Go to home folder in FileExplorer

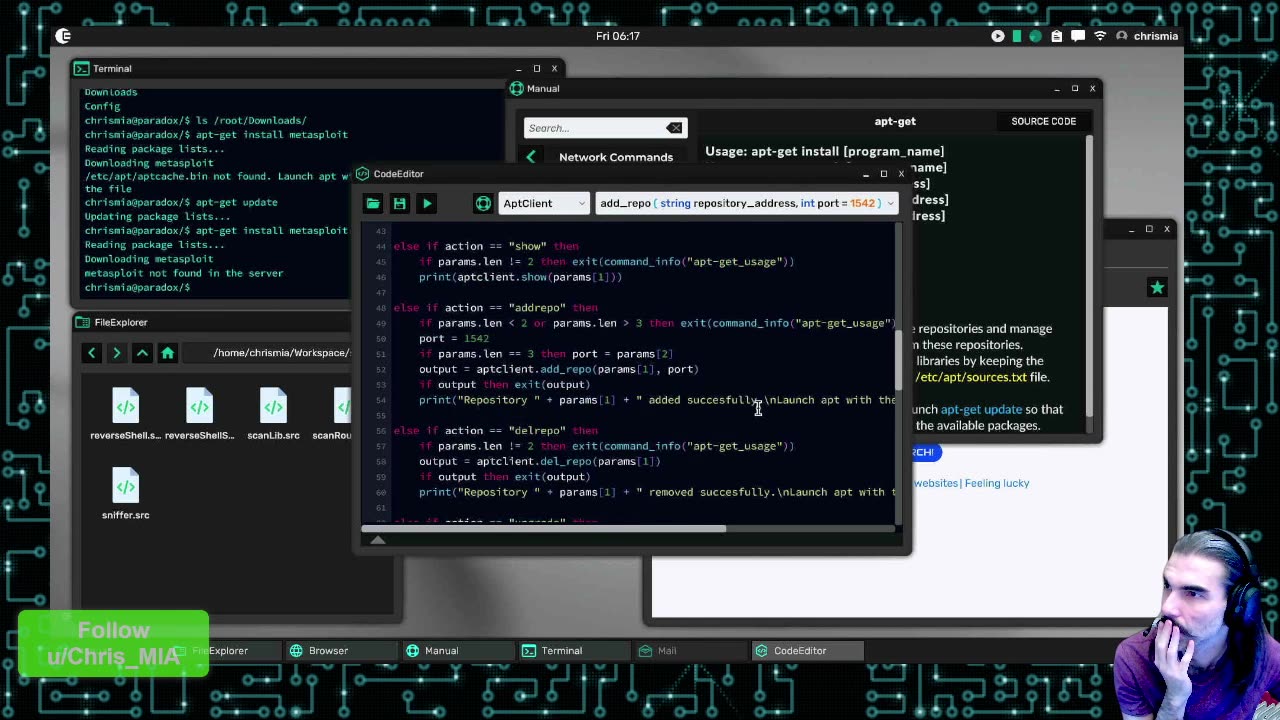click(x=167, y=352)
